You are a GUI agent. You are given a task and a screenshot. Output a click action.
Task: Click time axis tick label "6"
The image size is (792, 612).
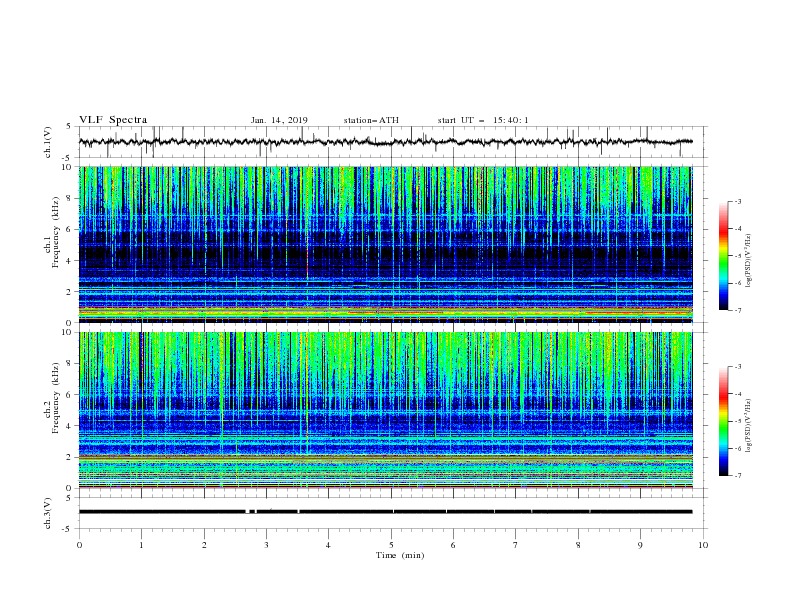pos(453,545)
